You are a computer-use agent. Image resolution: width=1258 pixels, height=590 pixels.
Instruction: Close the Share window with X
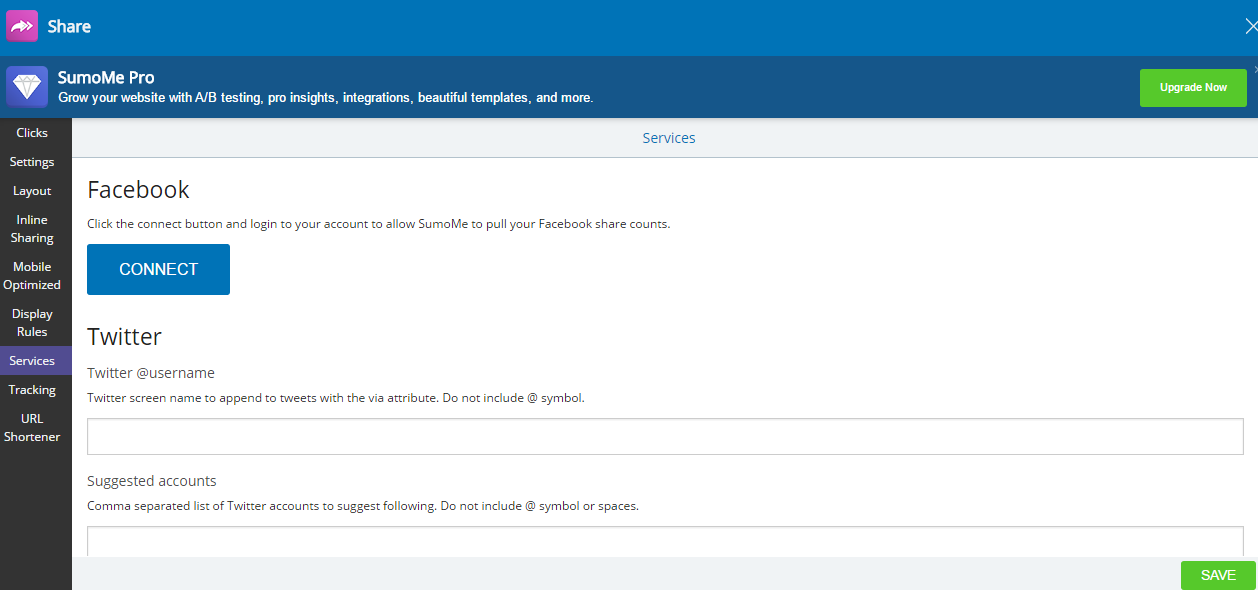tap(1251, 27)
